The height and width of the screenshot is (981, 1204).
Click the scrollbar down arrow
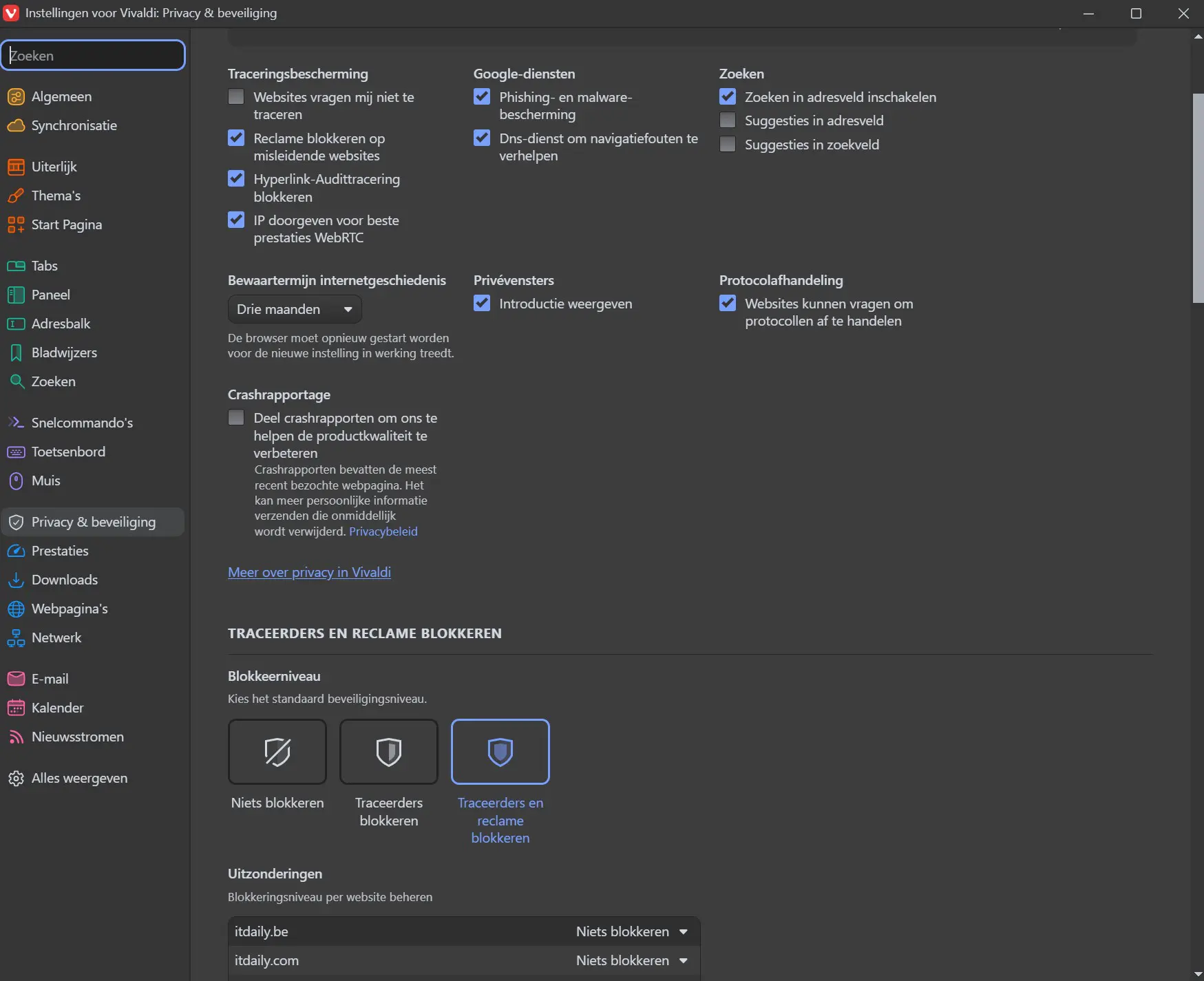click(1198, 974)
